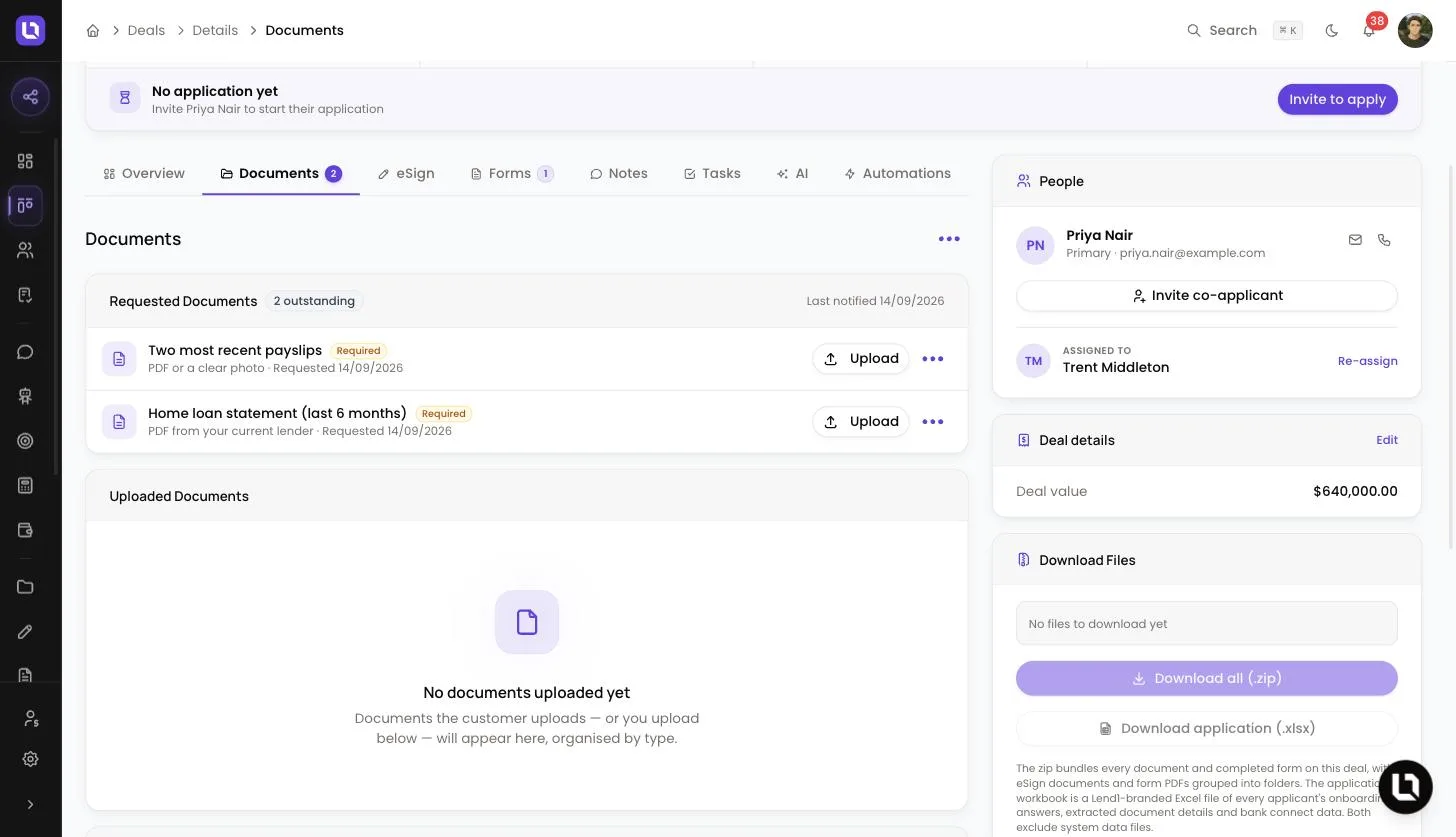Open the settings gear in sidebar

pyautogui.click(x=30, y=759)
